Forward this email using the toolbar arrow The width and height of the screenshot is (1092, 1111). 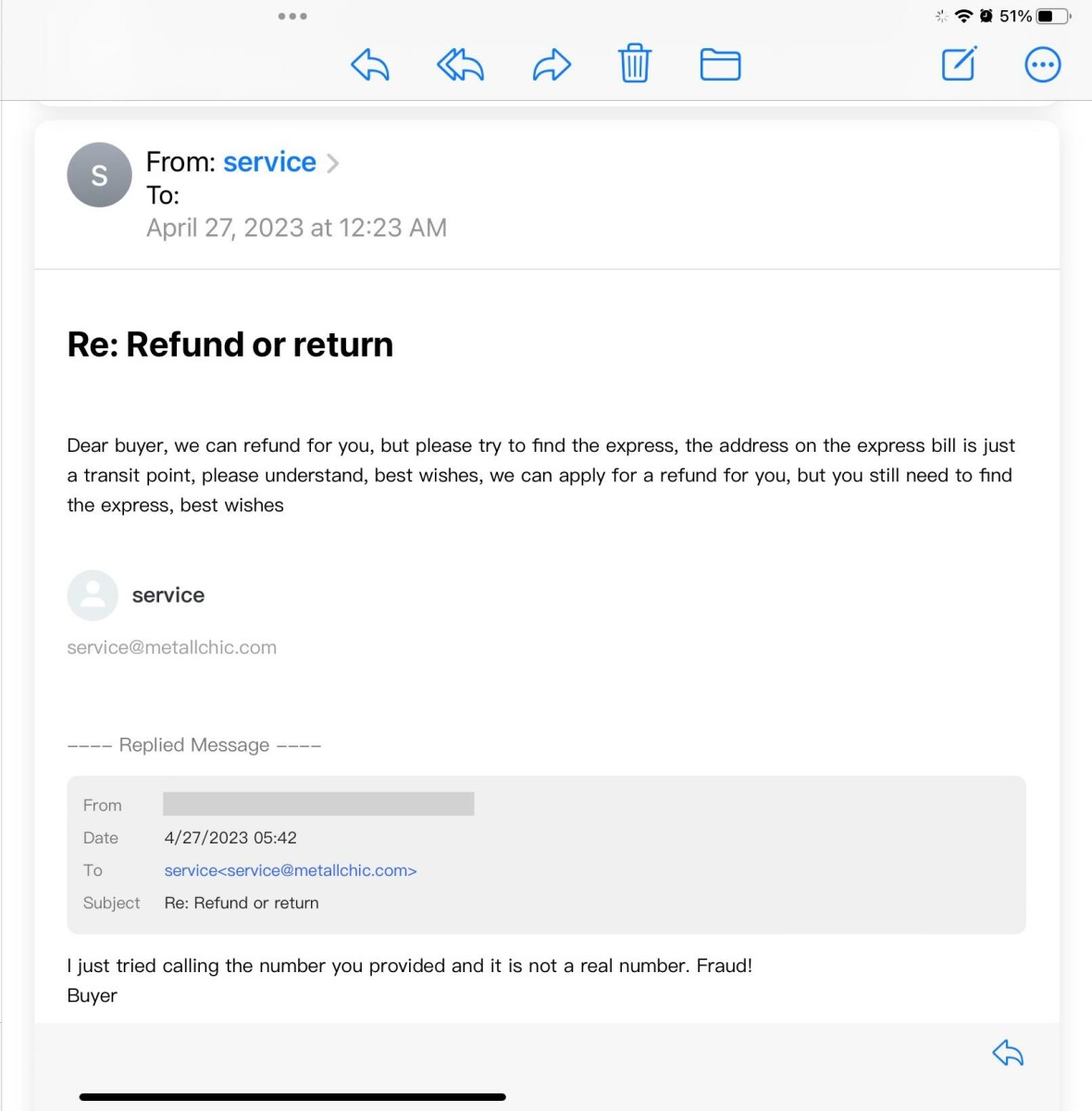pos(552,65)
